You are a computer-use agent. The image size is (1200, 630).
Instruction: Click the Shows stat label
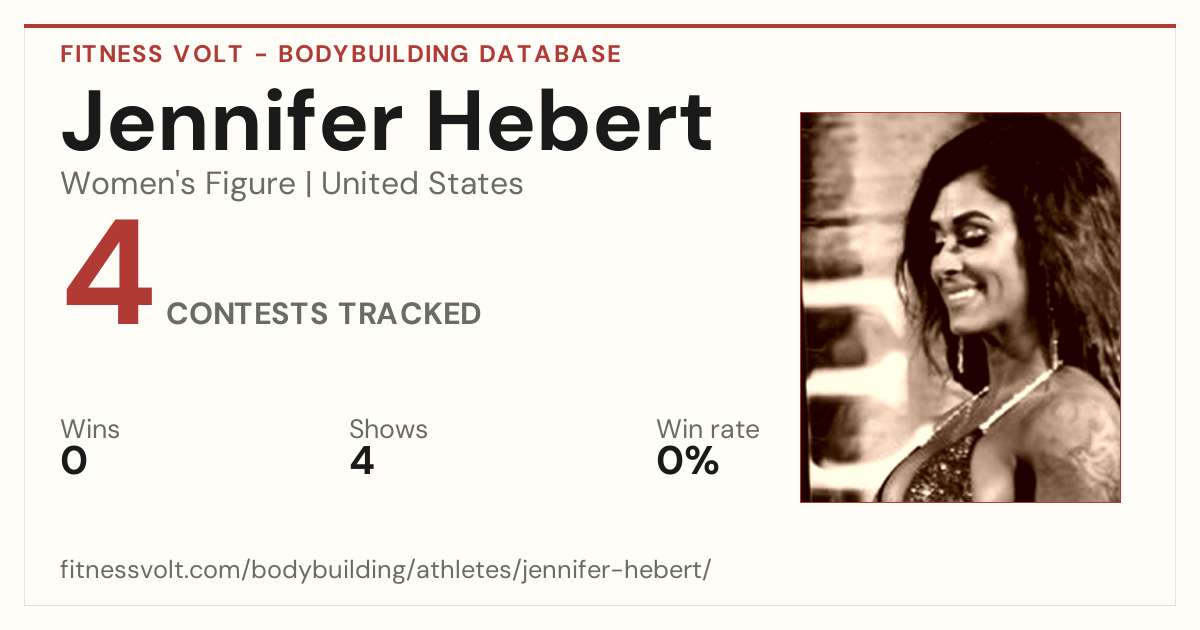click(x=388, y=430)
